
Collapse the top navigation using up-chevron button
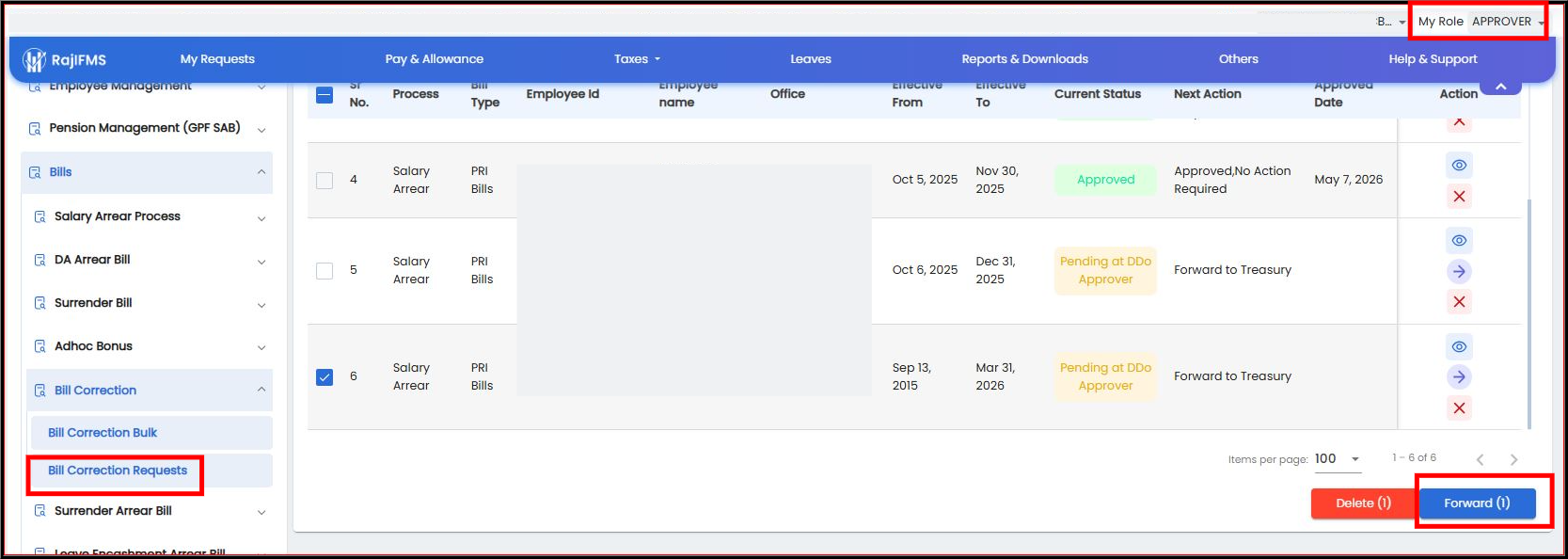point(1500,87)
